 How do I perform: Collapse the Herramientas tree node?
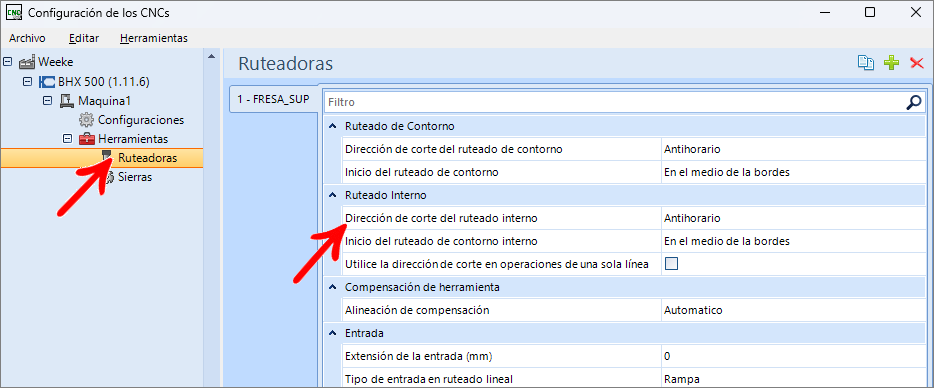pyautogui.click(x=68, y=139)
